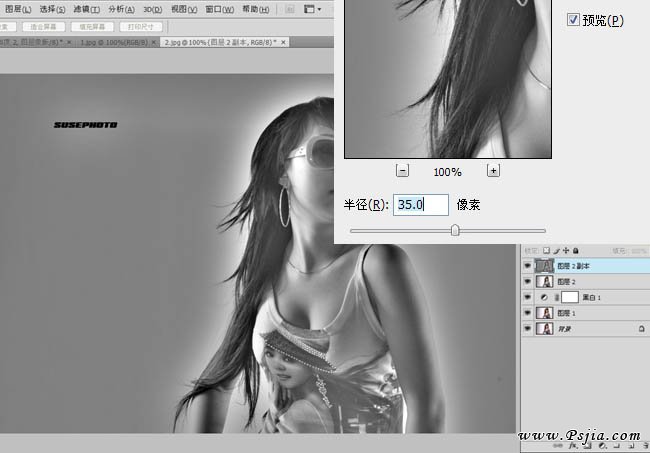Viewport: 650px width, 453px height.
Task: Hide the 图层 1 layer
Action: coord(527,313)
